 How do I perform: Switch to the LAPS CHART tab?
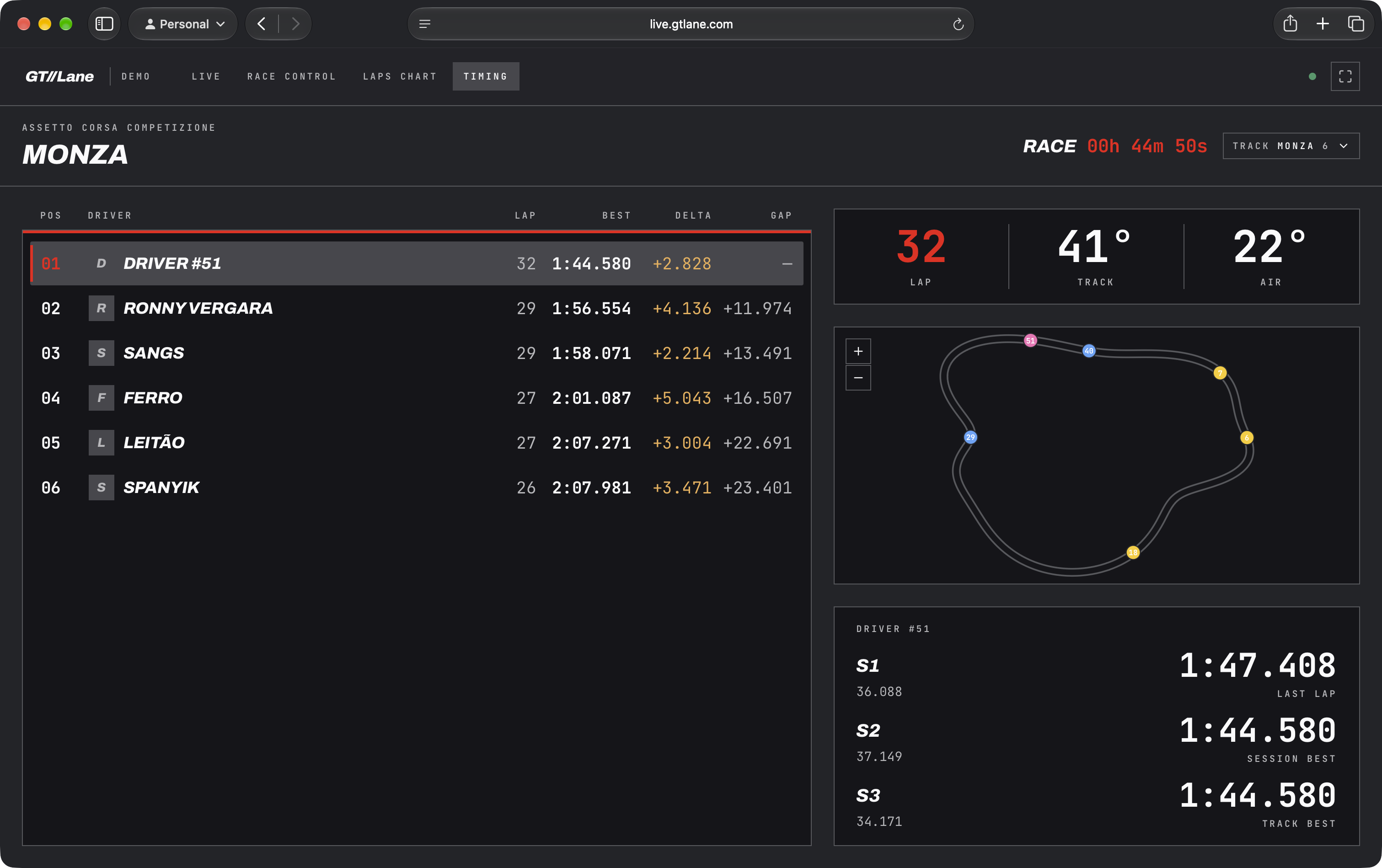click(x=399, y=76)
